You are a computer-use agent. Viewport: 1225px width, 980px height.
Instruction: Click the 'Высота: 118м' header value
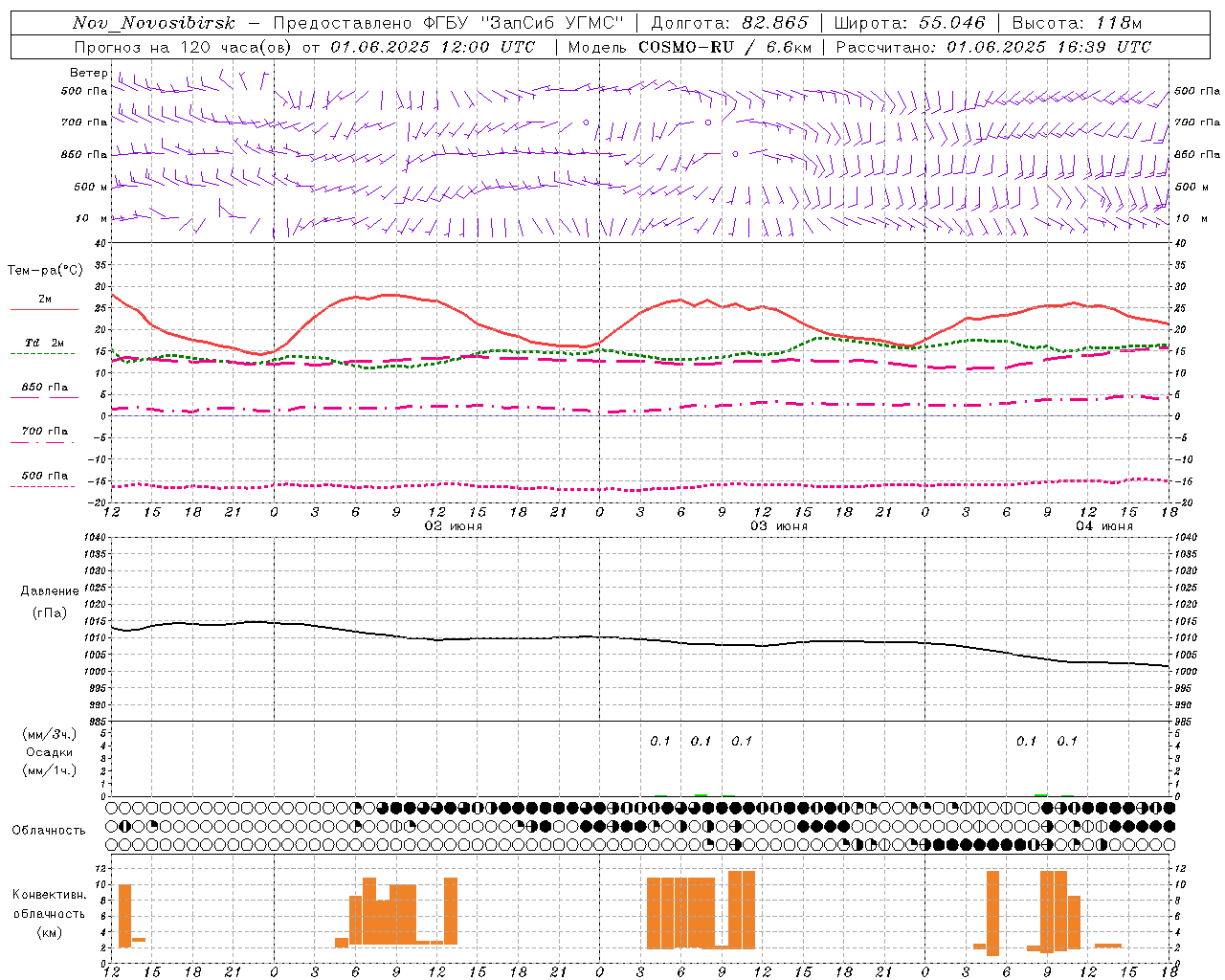pyautogui.click(x=1077, y=23)
